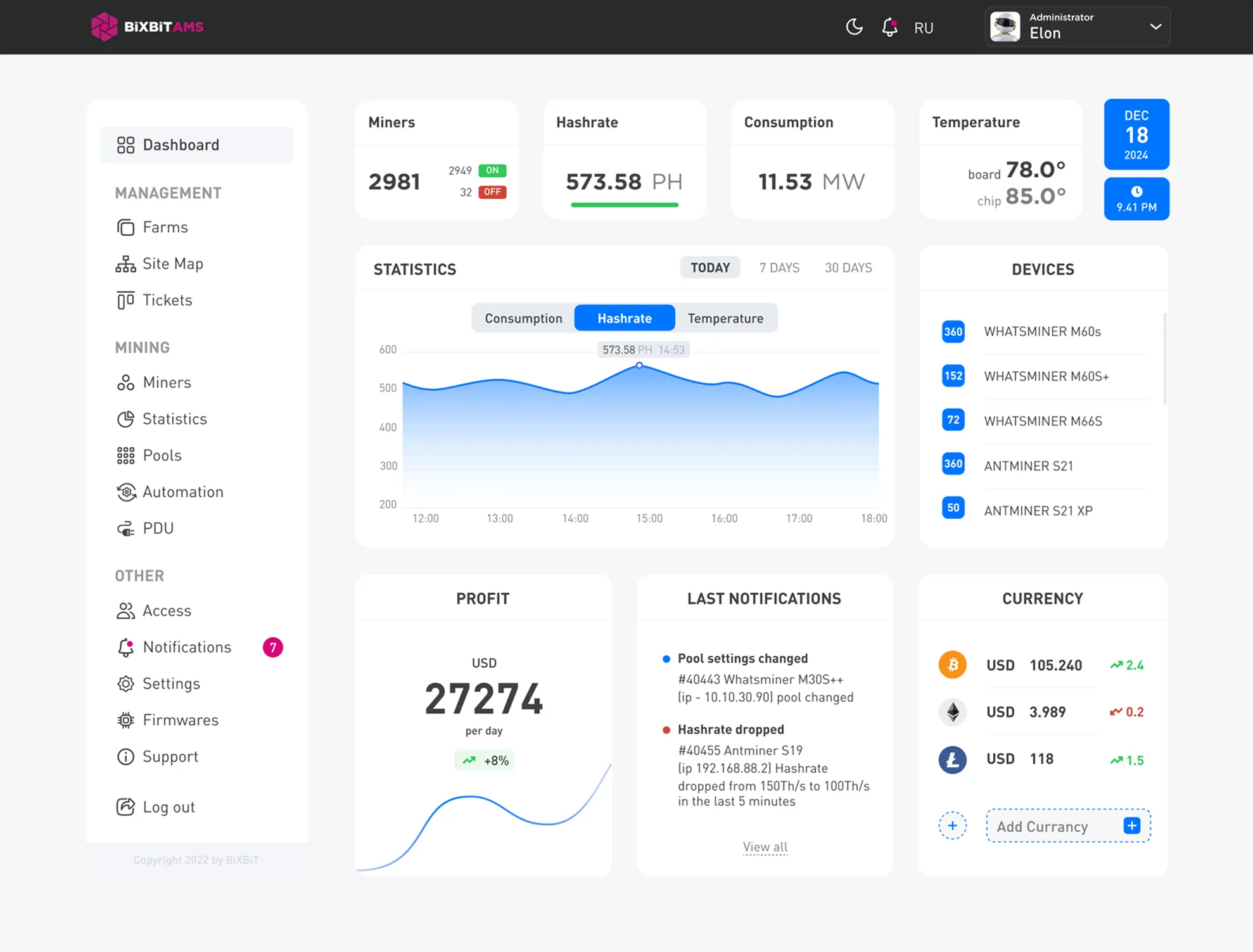Click the PDU plug icon
The height and width of the screenshot is (952, 1253).
(125, 528)
